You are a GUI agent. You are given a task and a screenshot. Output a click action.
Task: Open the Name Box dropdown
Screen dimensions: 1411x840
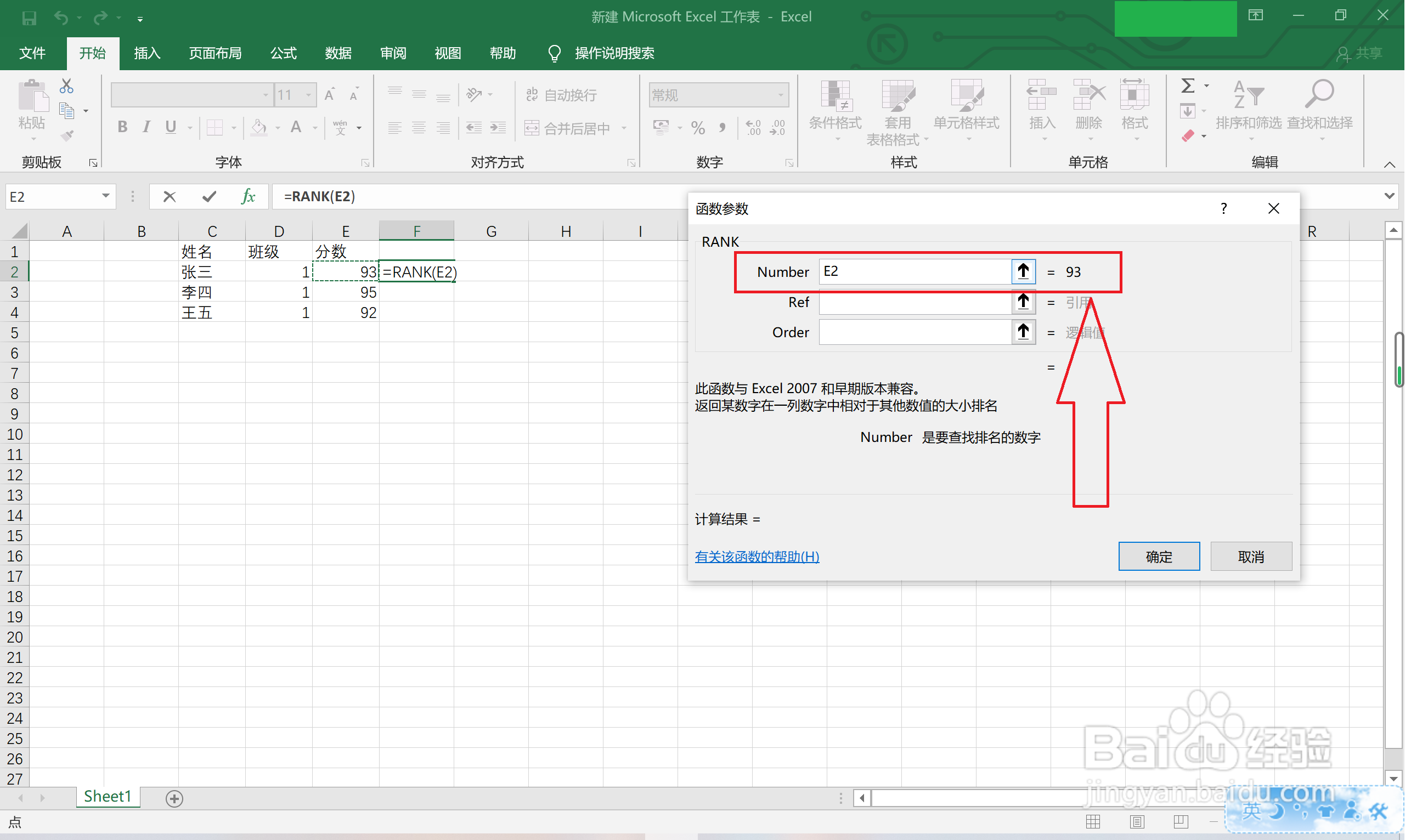(105, 196)
